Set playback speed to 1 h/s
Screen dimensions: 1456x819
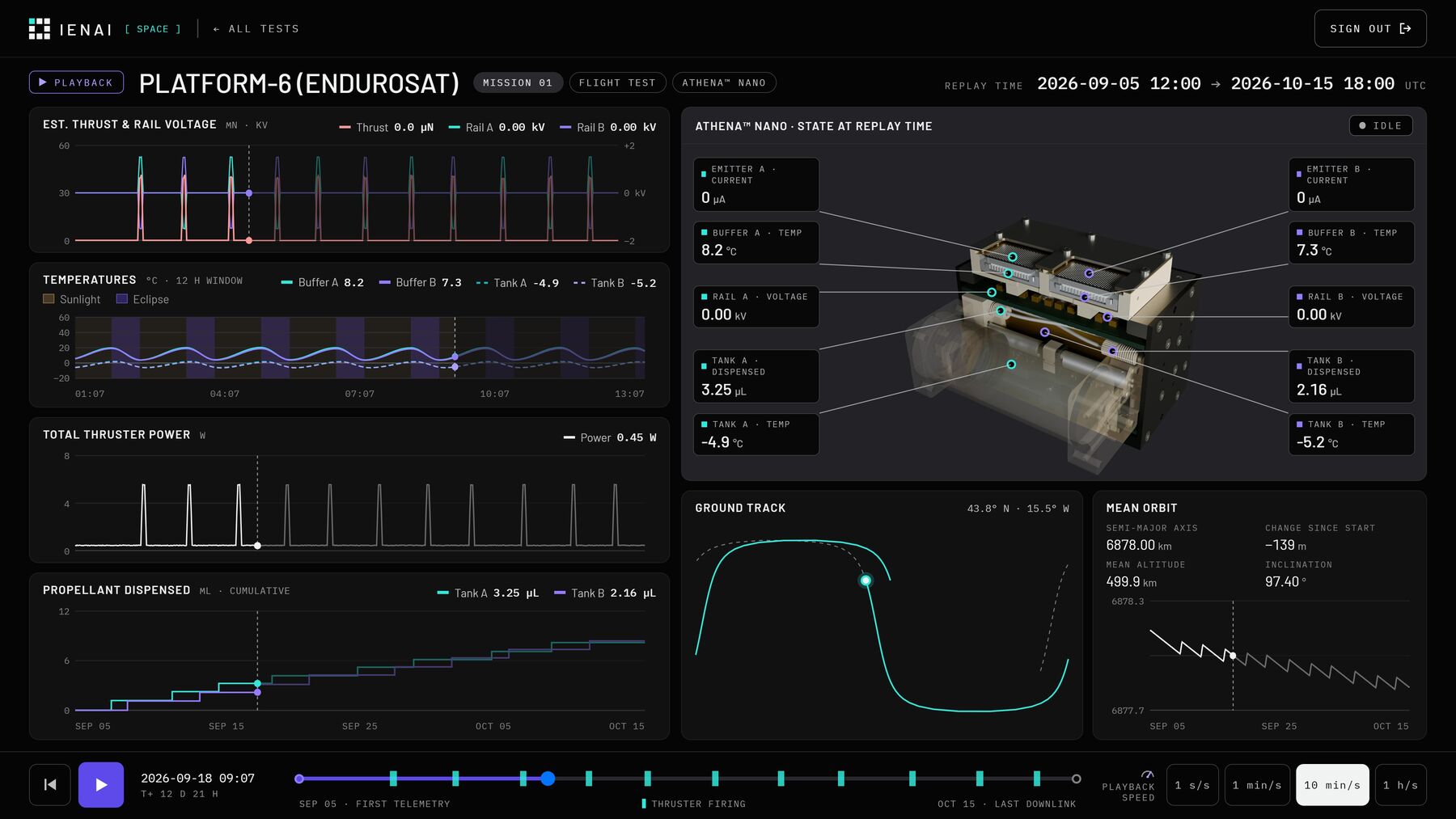click(1400, 785)
